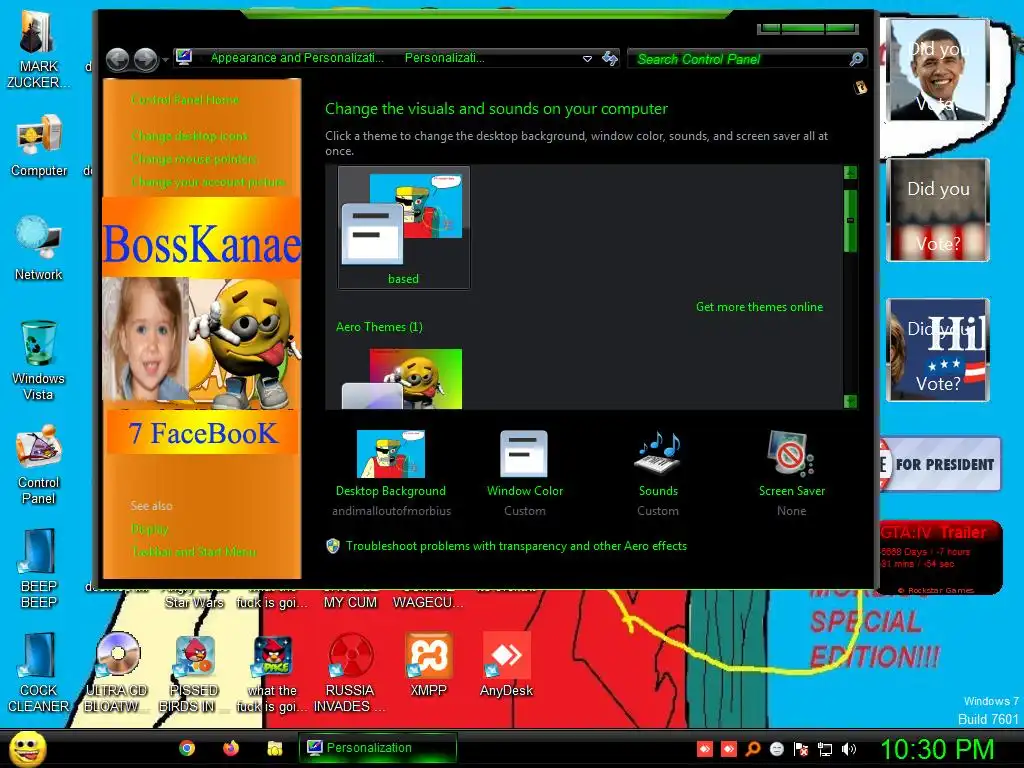Open the network tray icon
The image size is (1024, 768).
[825, 749]
